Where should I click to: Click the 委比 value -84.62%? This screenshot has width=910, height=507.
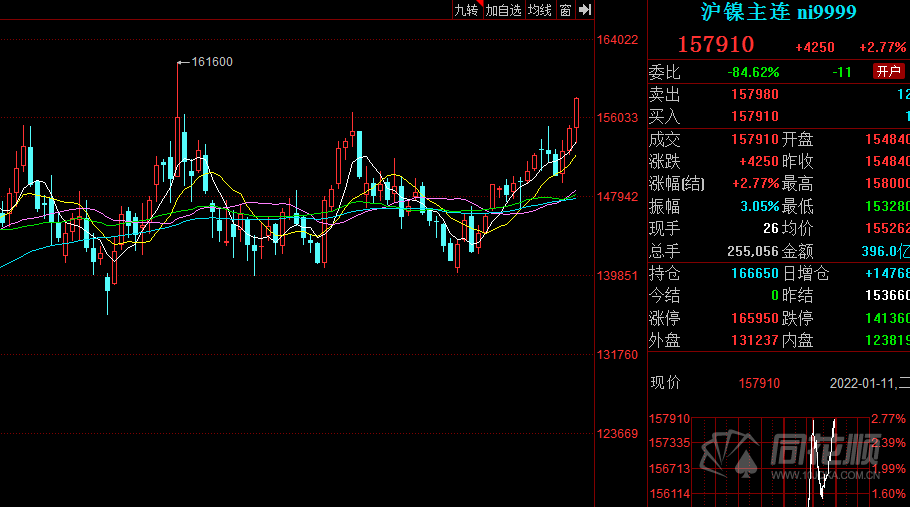[753, 72]
